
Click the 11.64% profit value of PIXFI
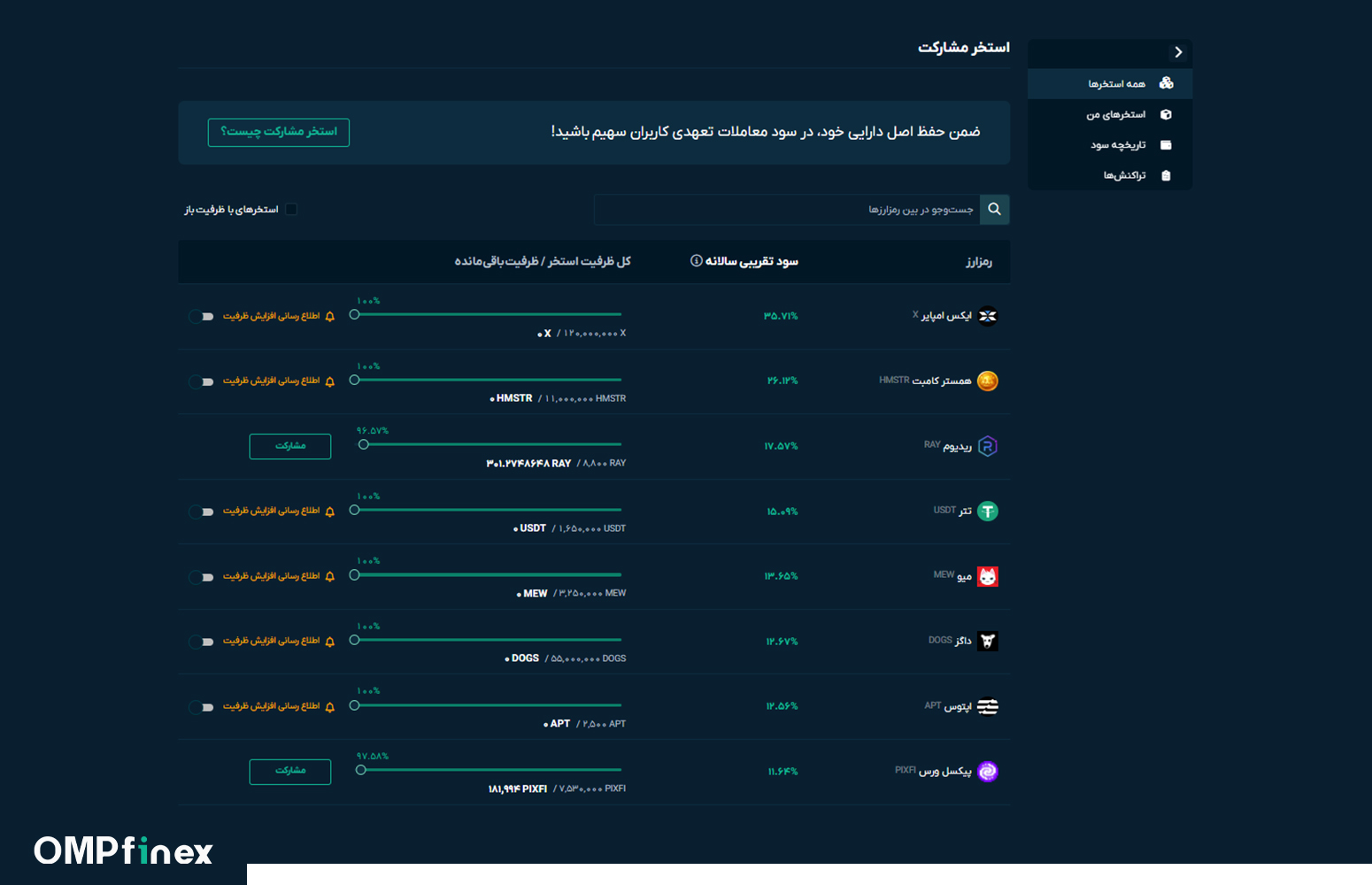coord(782,772)
